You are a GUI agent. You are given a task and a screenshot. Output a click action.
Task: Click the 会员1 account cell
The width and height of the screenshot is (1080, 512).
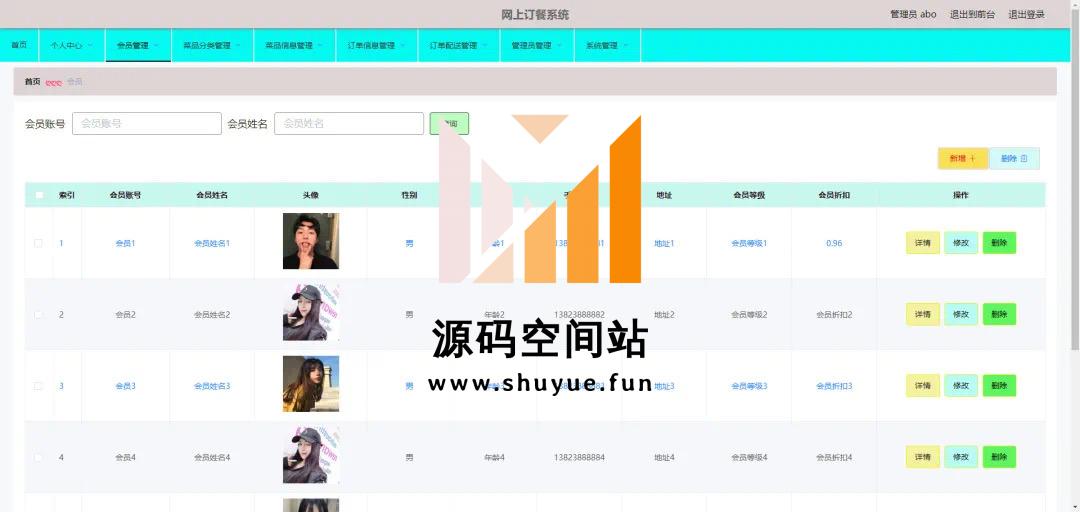click(x=125, y=243)
